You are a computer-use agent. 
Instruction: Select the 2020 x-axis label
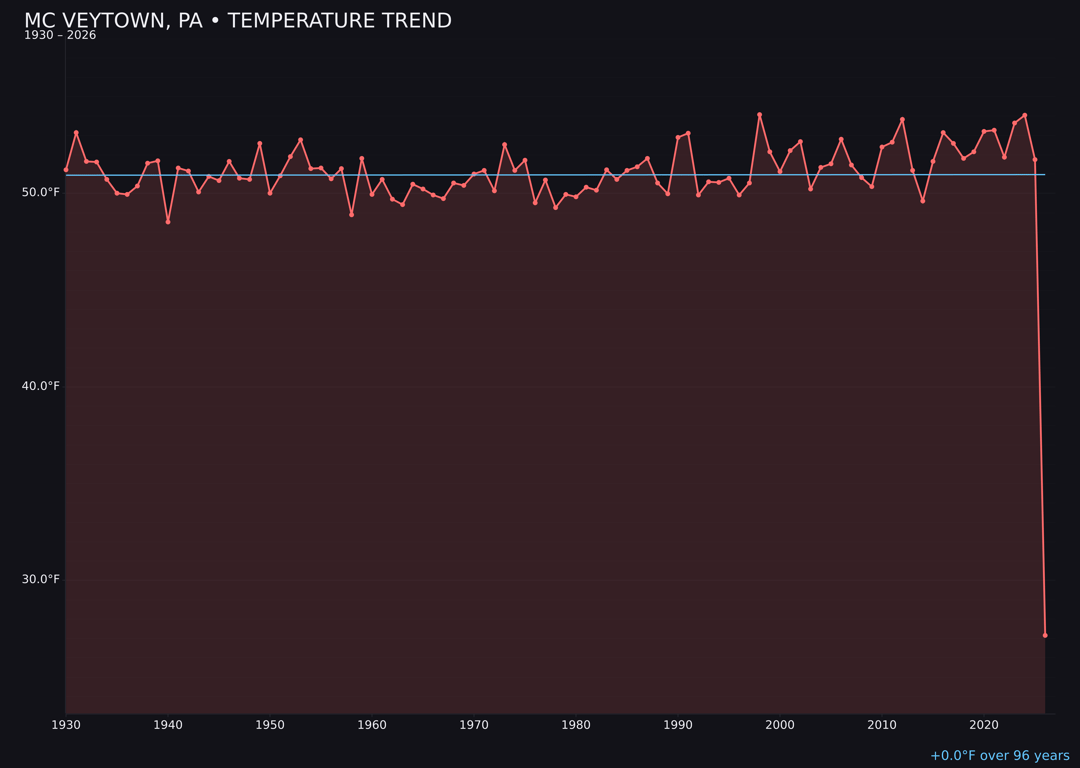pos(983,724)
